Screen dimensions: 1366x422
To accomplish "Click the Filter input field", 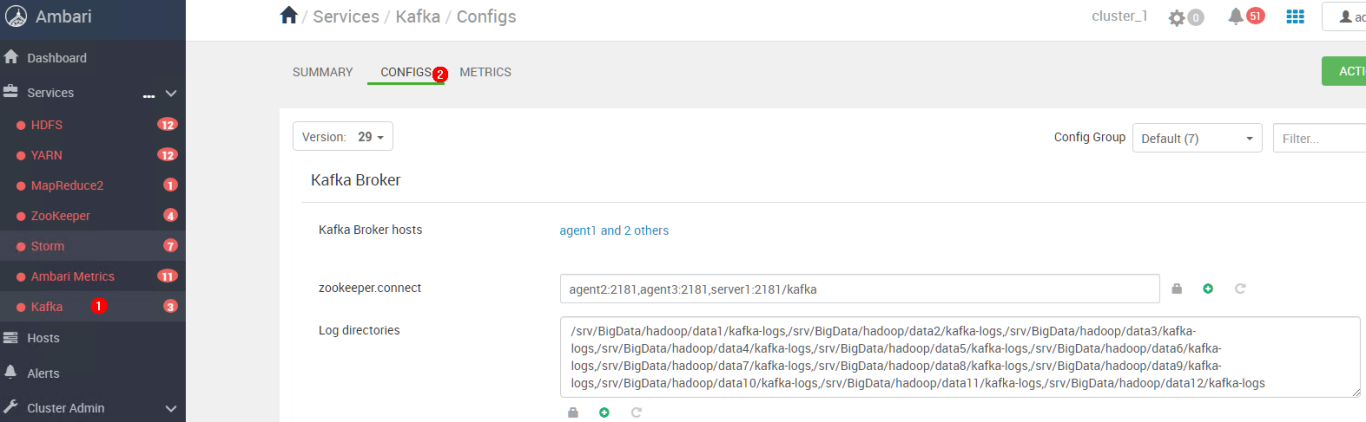I will (x=1319, y=138).
